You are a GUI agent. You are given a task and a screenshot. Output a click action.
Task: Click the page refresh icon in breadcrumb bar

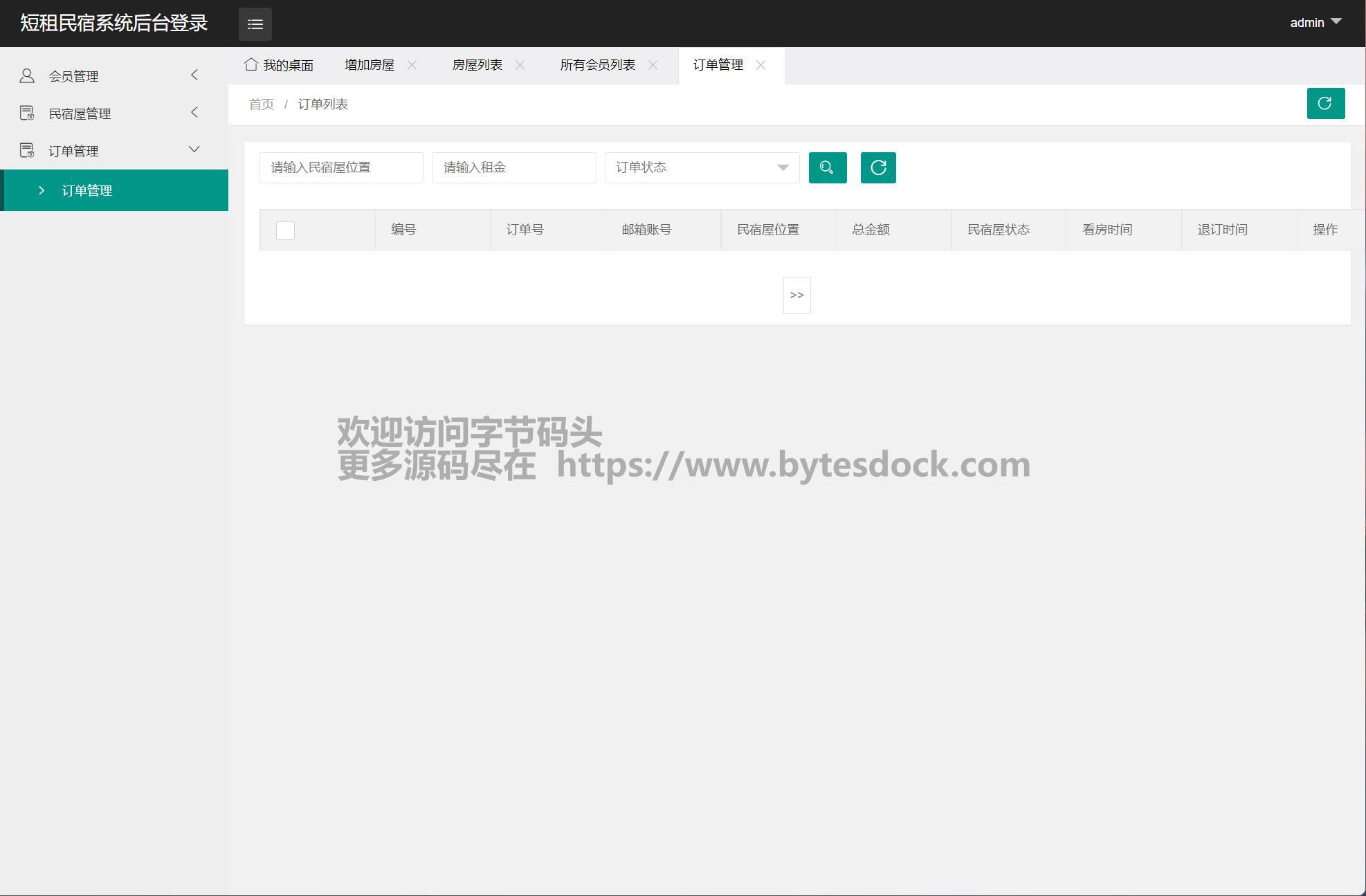[1325, 104]
